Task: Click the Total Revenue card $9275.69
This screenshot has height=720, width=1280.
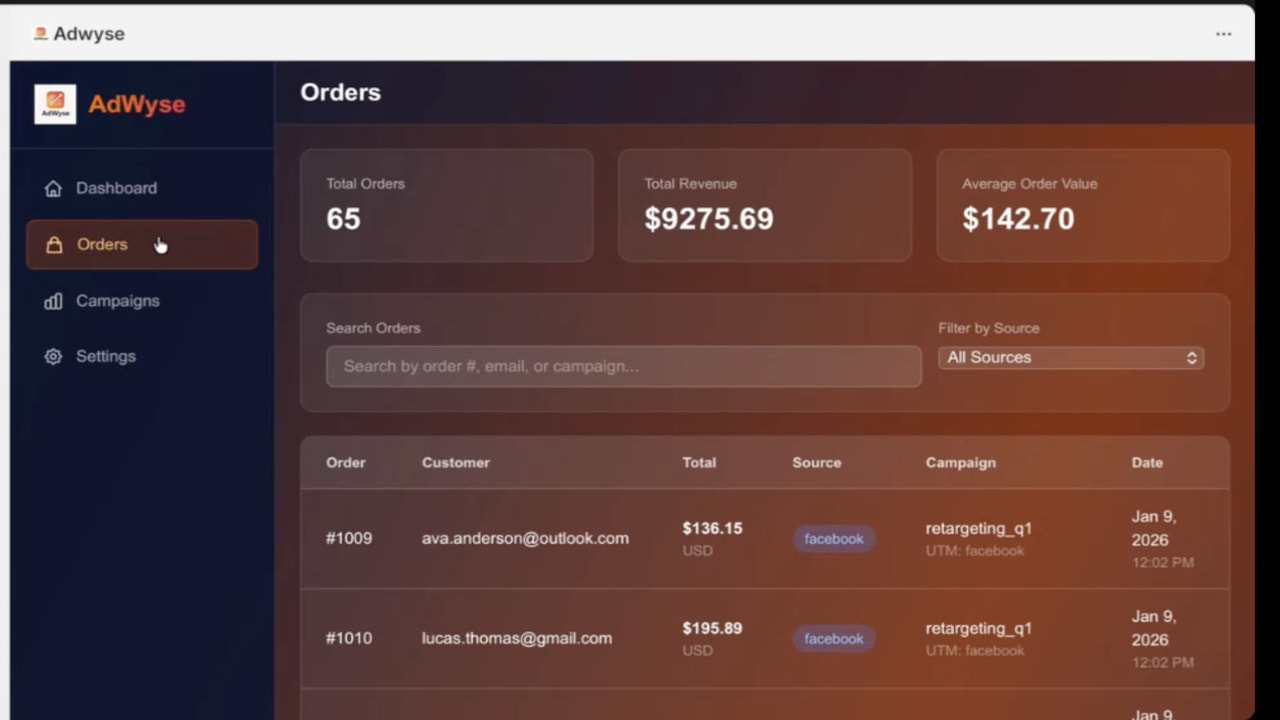Action: coord(765,206)
